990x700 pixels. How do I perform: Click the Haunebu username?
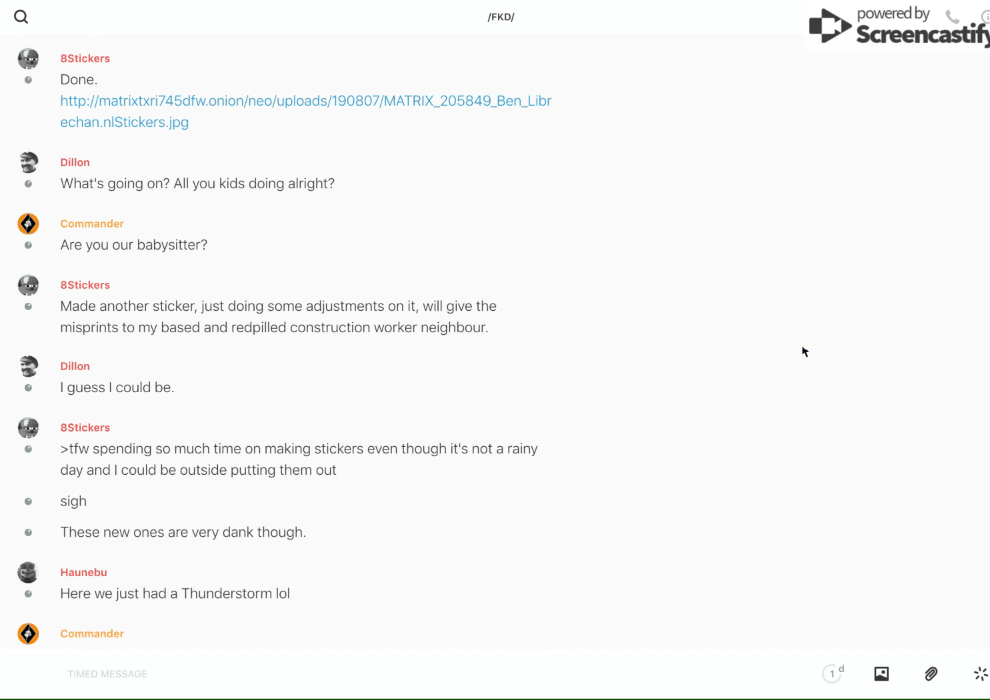click(83, 572)
